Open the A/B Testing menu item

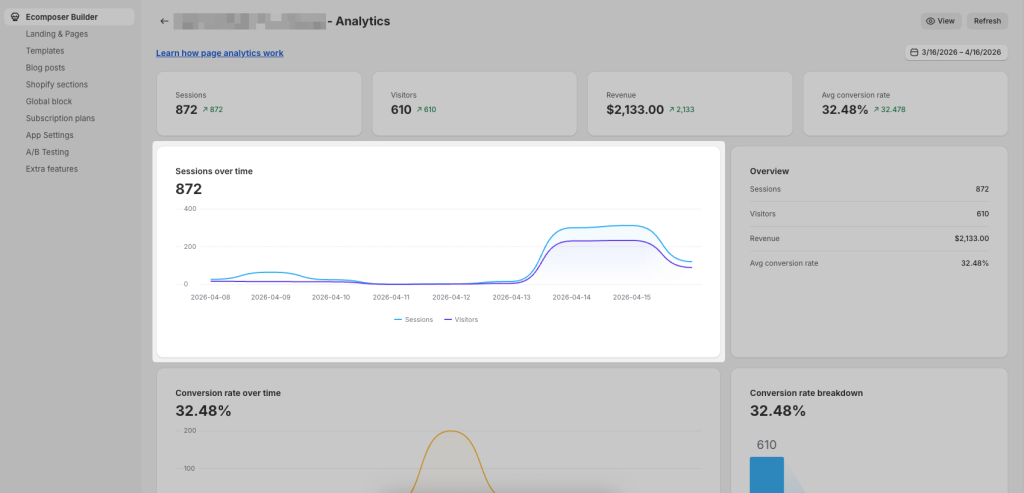47,152
